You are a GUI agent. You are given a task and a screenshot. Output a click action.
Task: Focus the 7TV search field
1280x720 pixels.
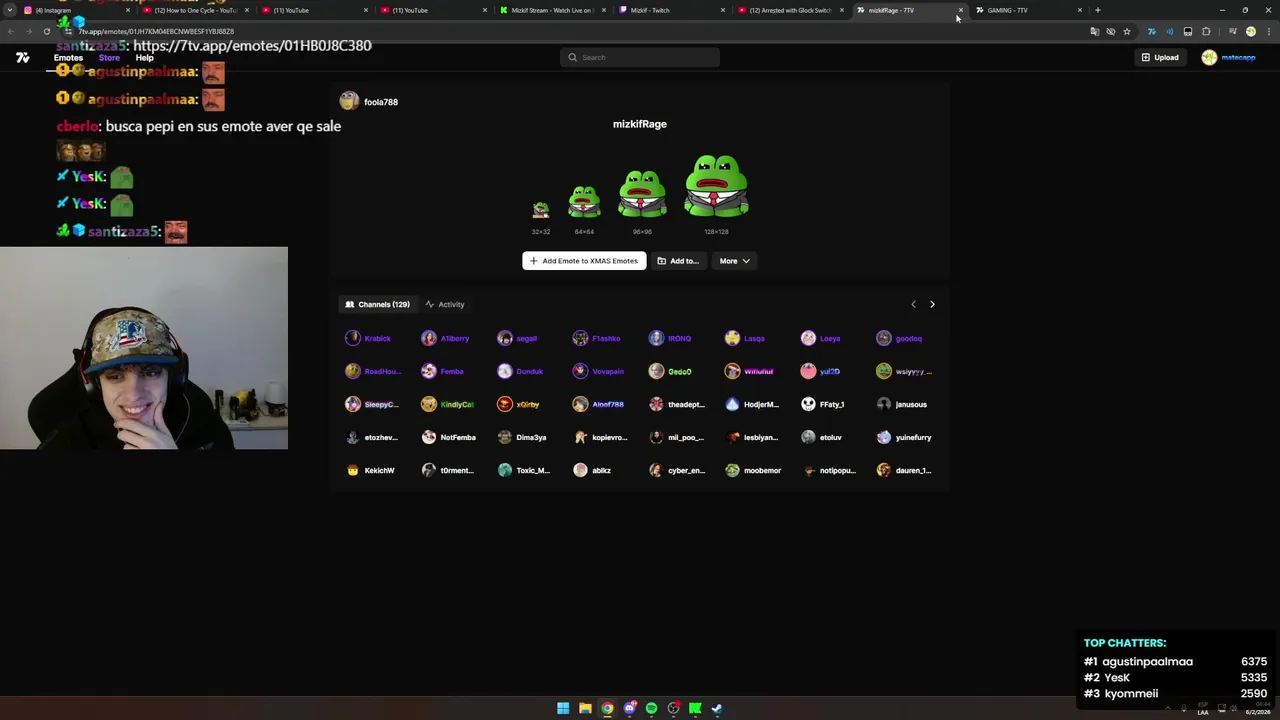640,57
